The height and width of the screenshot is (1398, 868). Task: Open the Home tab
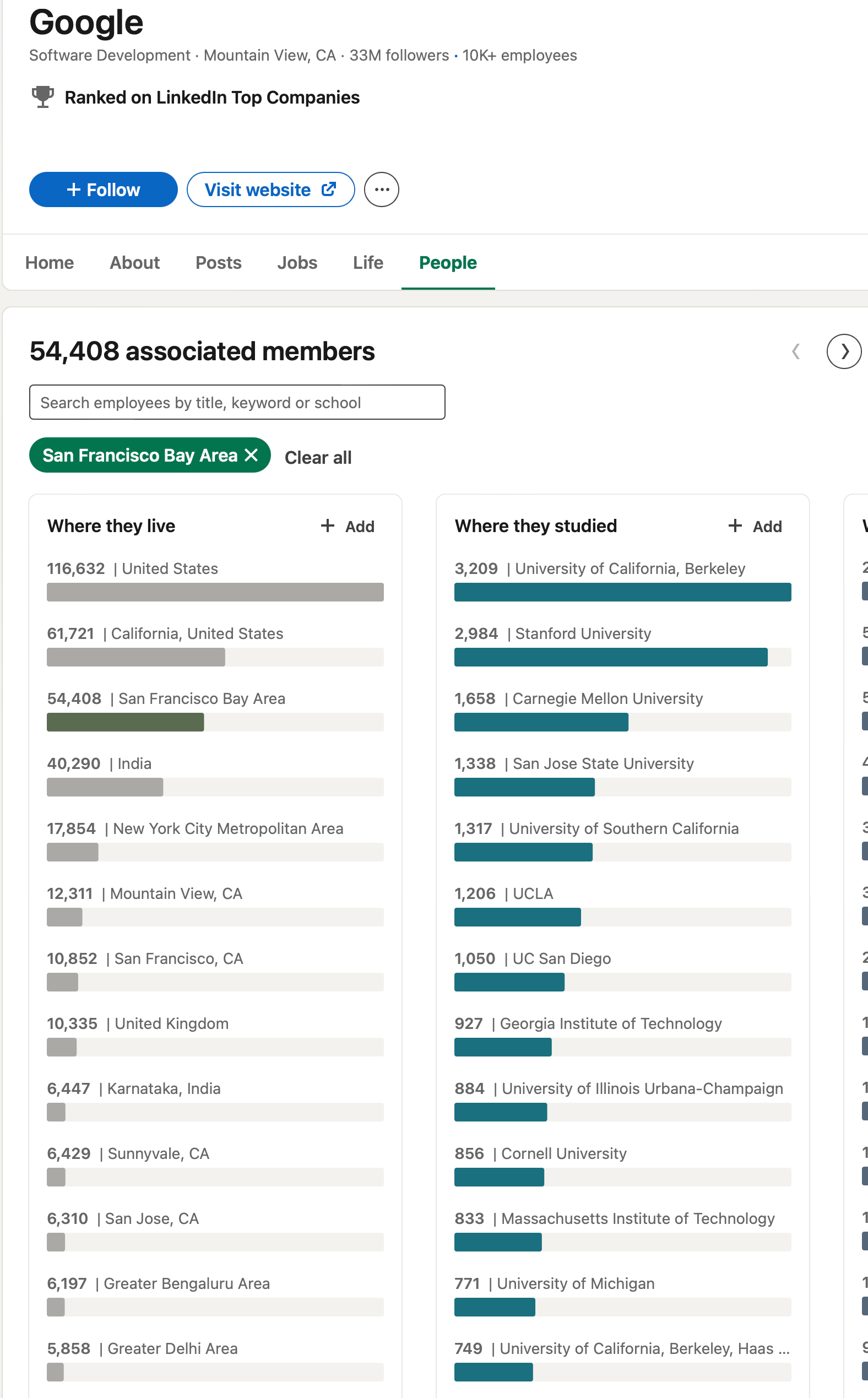(x=50, y=262)
